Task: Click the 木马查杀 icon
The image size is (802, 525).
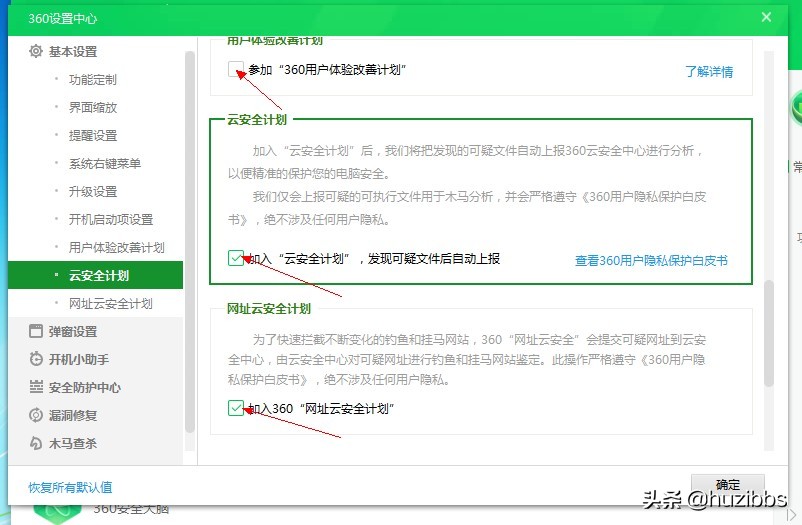Action: pos(36,443)
